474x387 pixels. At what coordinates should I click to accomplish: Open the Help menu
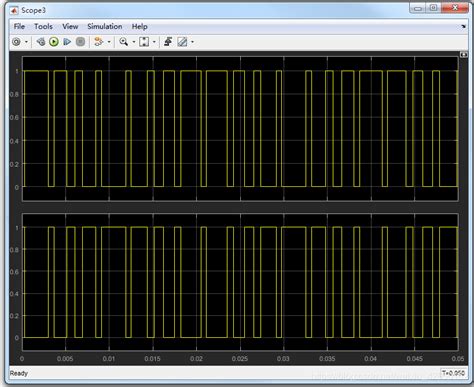(x=139, y=26)
